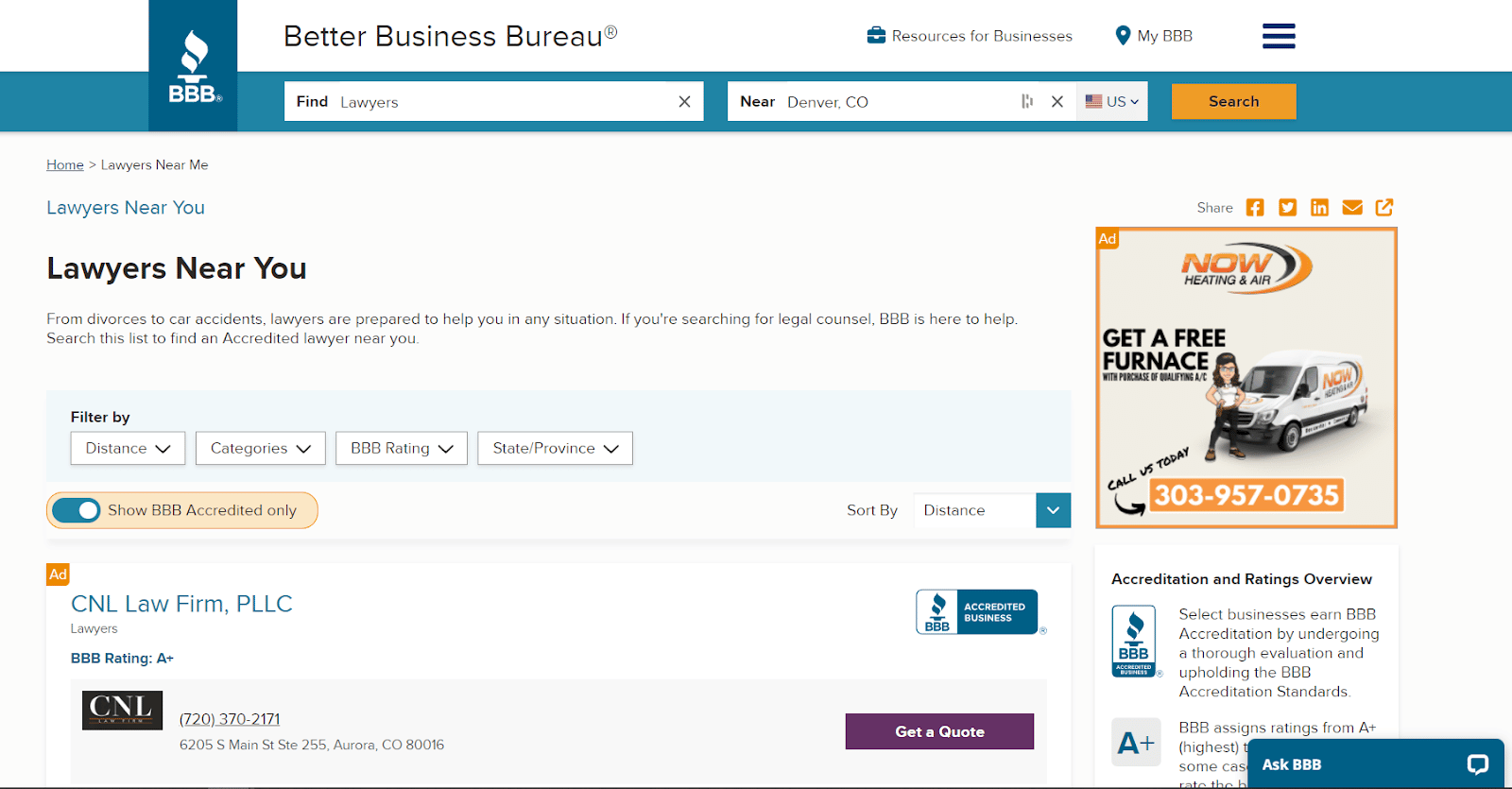This screenshot has height=789, width=1512.
Task: Open the Ask BBB chat button
Action: point(1376,764)
